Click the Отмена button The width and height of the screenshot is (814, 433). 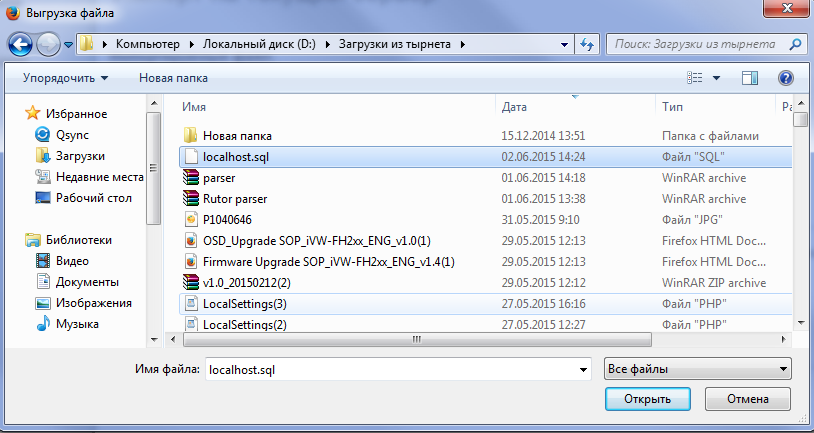(748, 399)
